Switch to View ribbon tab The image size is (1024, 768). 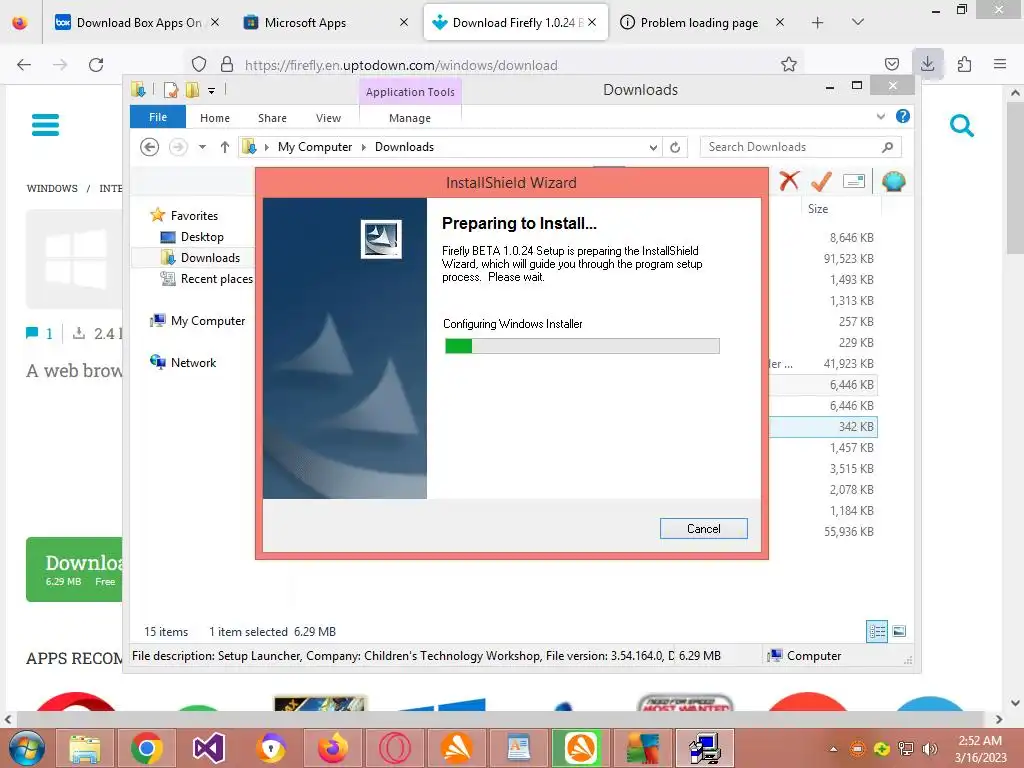coord(328,118)
